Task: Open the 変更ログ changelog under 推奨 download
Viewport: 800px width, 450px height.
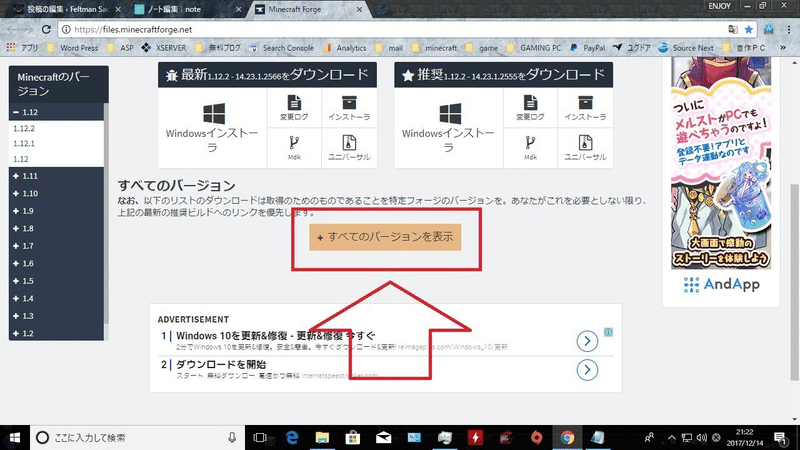Action: point(531,108)
